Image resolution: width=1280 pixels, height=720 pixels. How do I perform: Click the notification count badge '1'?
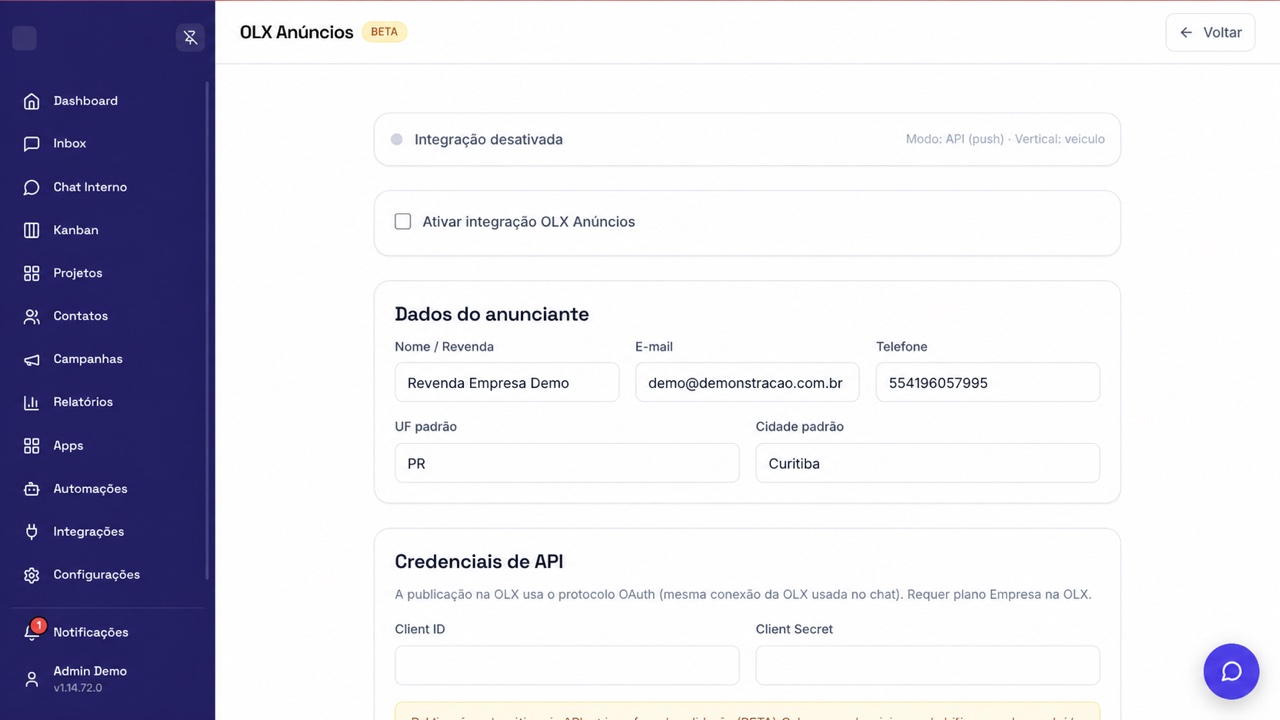tap(39, 626)
